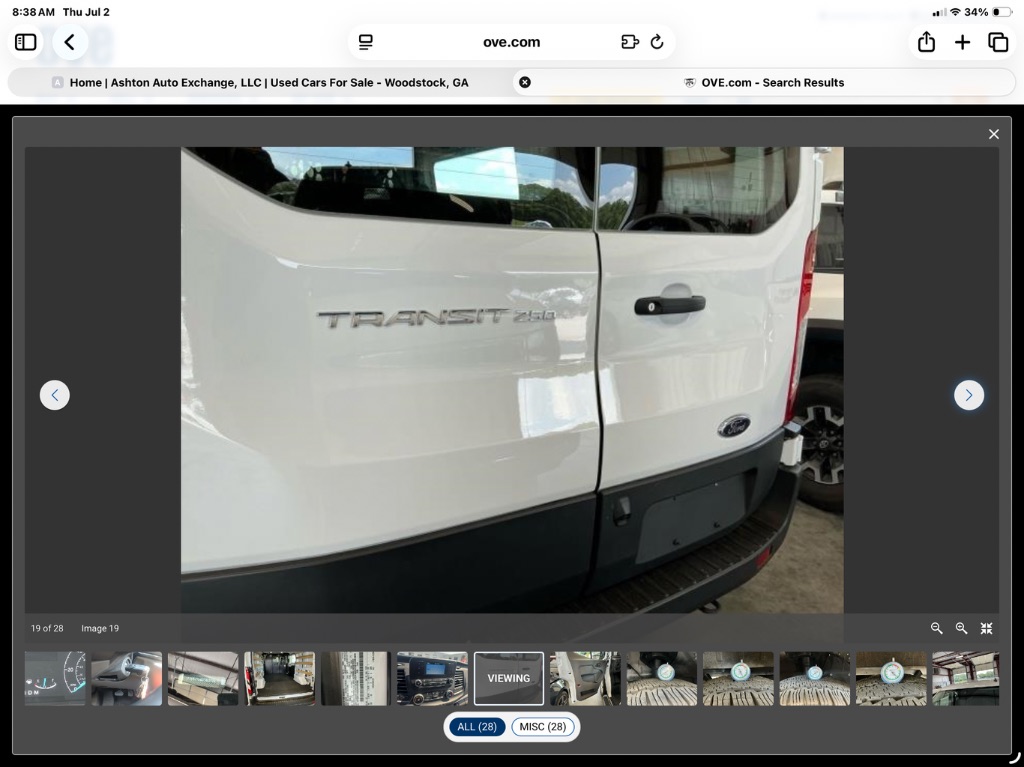Open the extensions icon in the address bar
The height and width of the screenshot is (767, 1024).
pos(630,42)
